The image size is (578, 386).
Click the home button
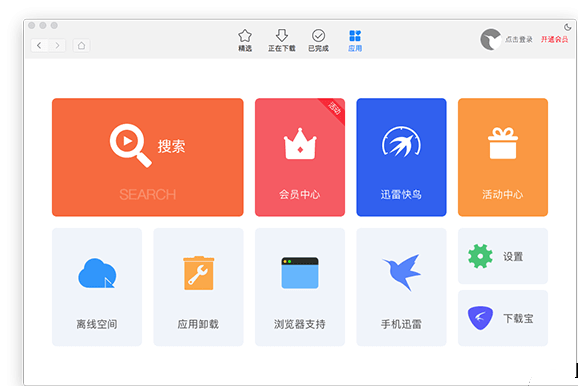click(x=81, y=46)
